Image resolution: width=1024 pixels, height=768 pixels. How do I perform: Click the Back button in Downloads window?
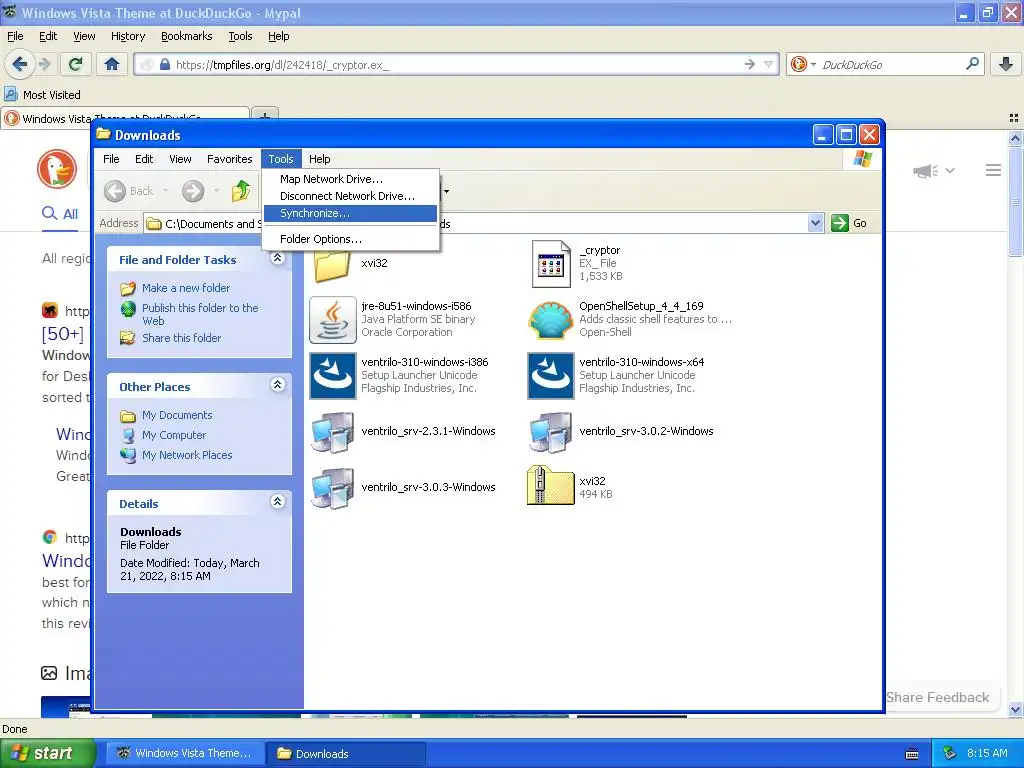(x=129, y=191)
